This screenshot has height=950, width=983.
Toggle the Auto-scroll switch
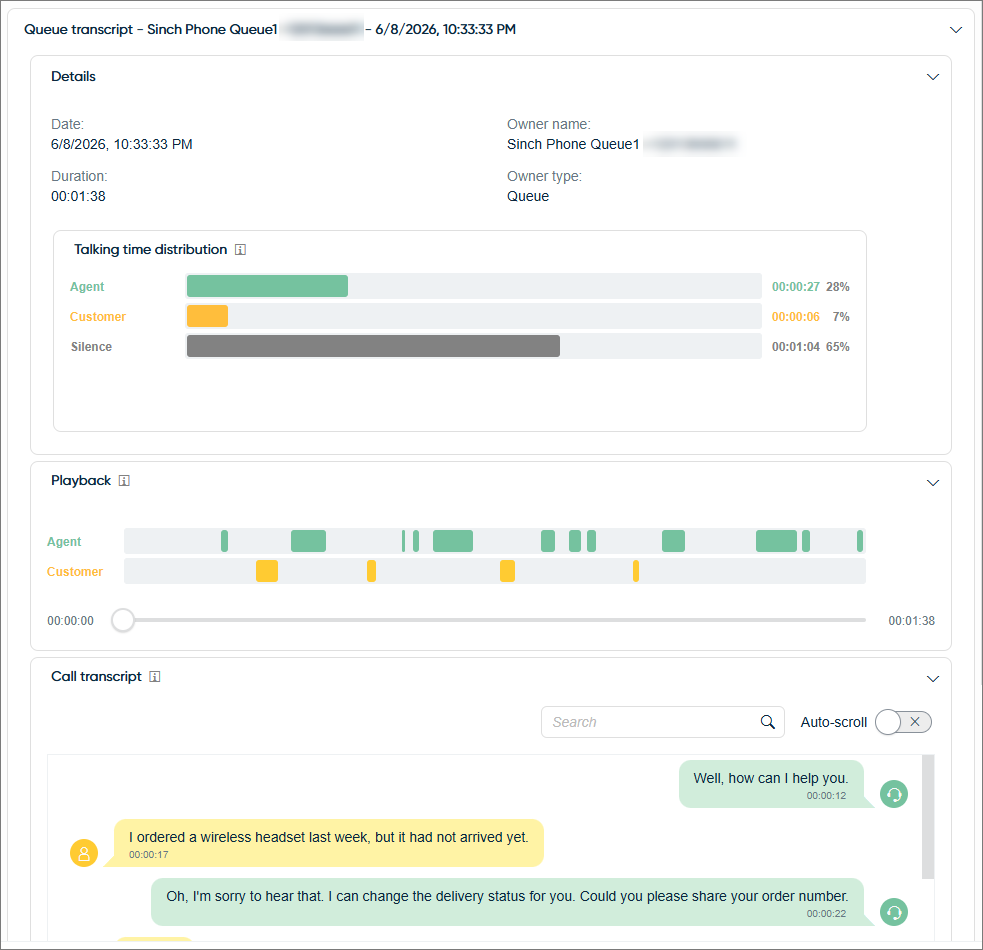tap(903, 722)
